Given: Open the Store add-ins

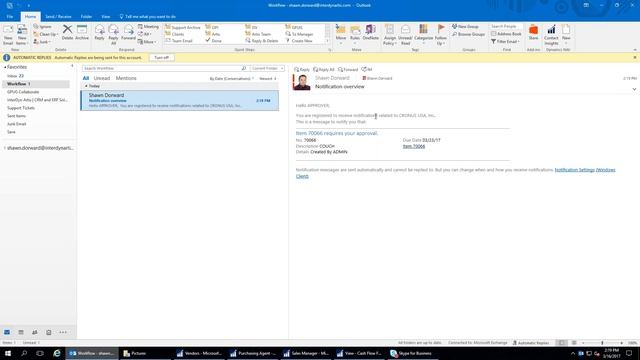Looking at the screenshot, I should click(533, 32).
